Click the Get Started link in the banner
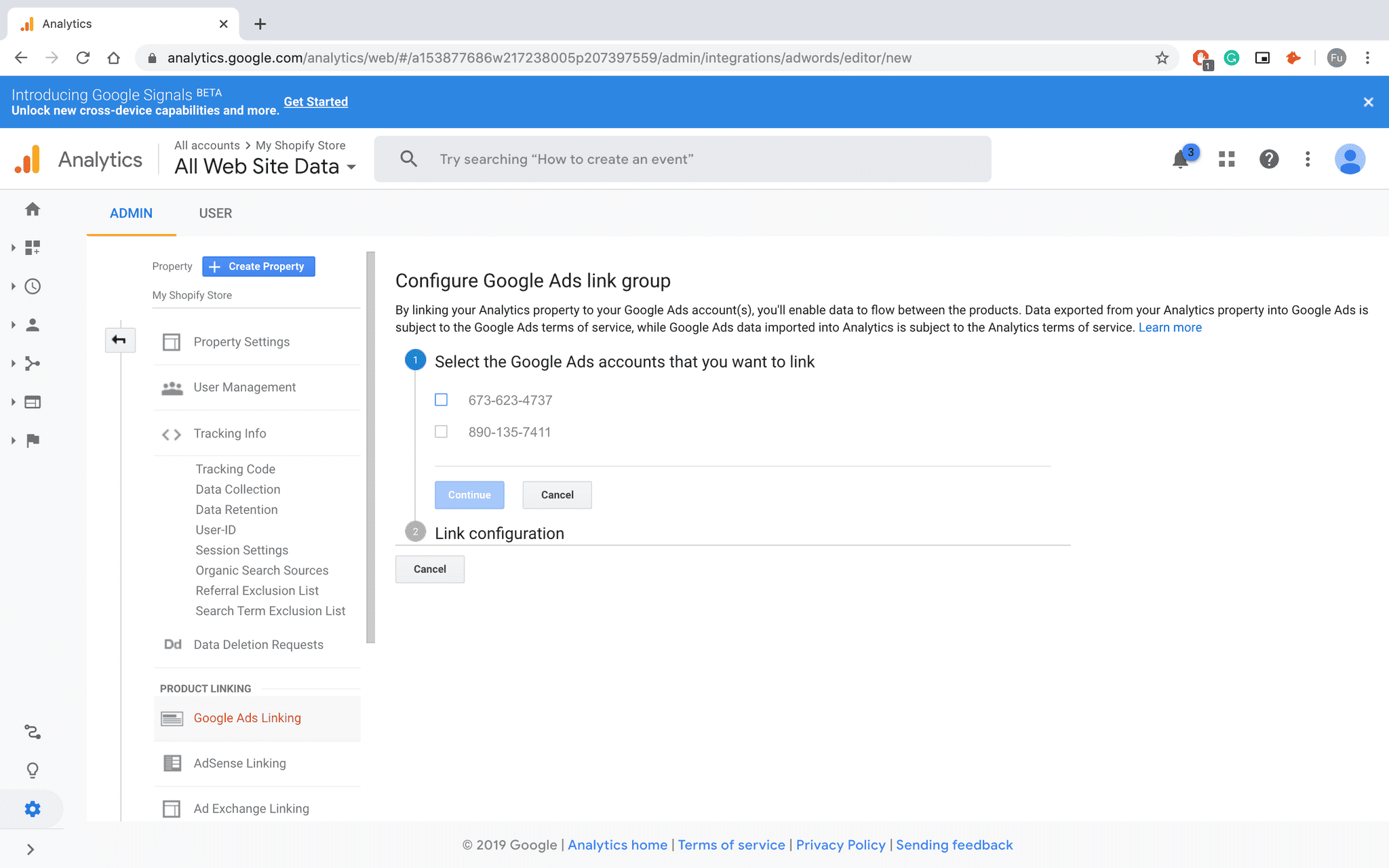Screen dimensions: 1389x868 coord(315,102)
